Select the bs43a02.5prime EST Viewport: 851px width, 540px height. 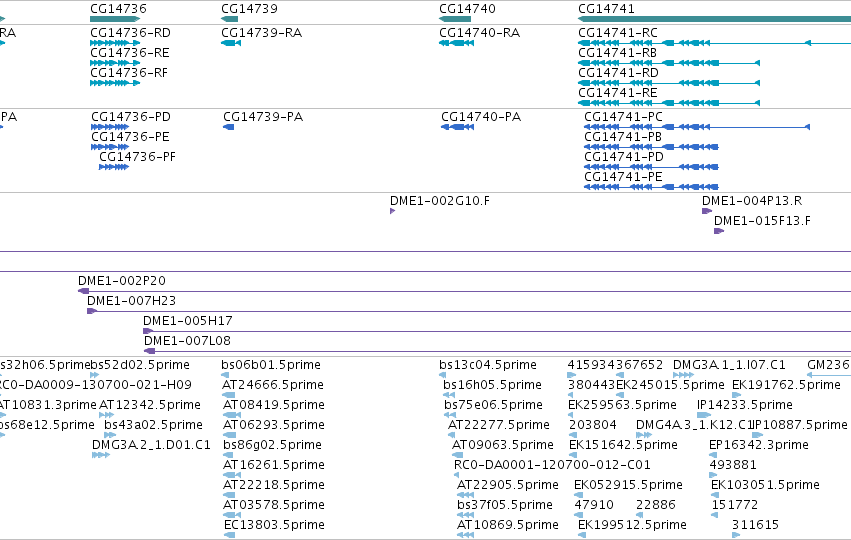[110, 435]
